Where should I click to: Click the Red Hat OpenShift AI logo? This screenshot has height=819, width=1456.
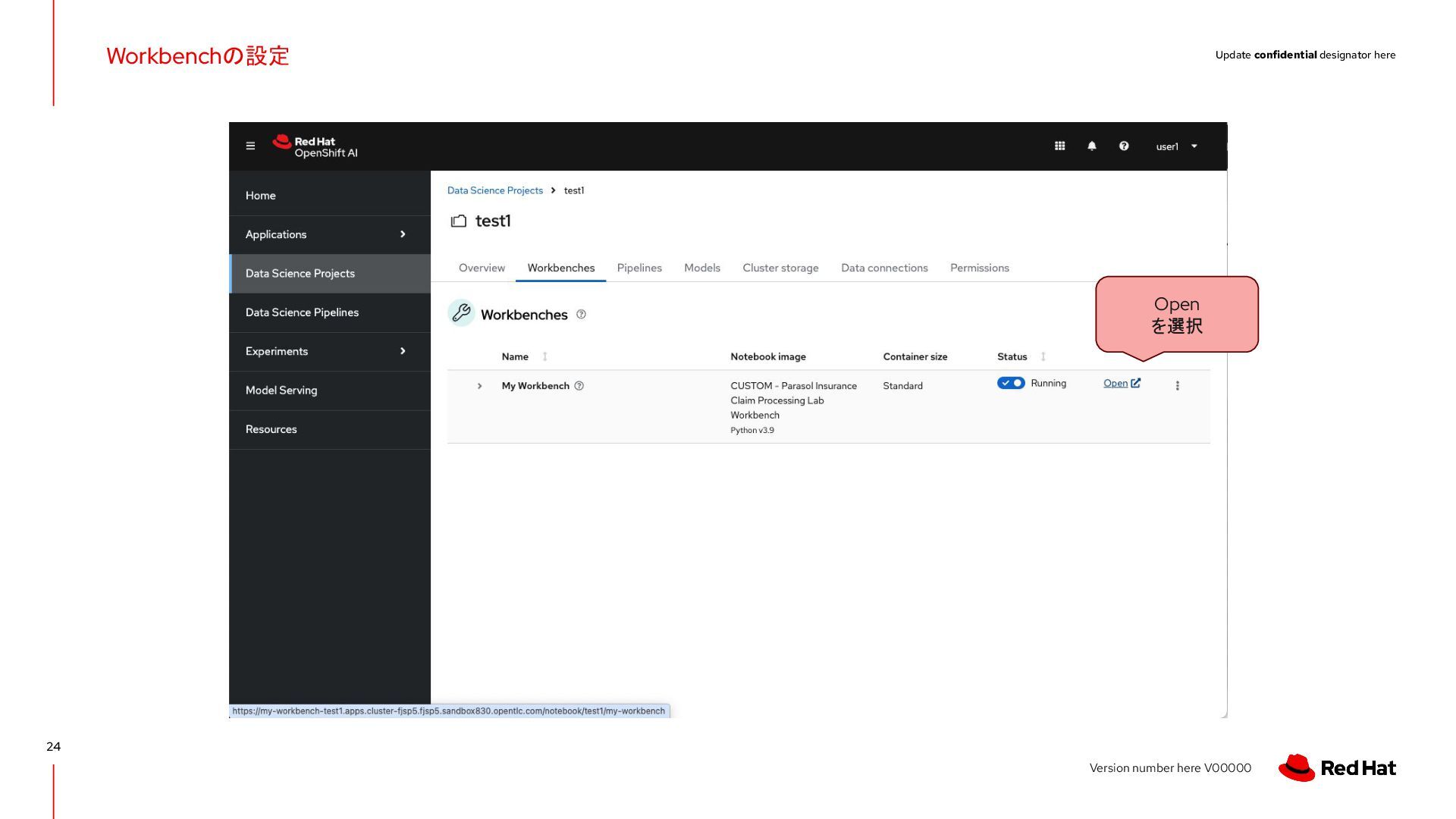[315, 146]
